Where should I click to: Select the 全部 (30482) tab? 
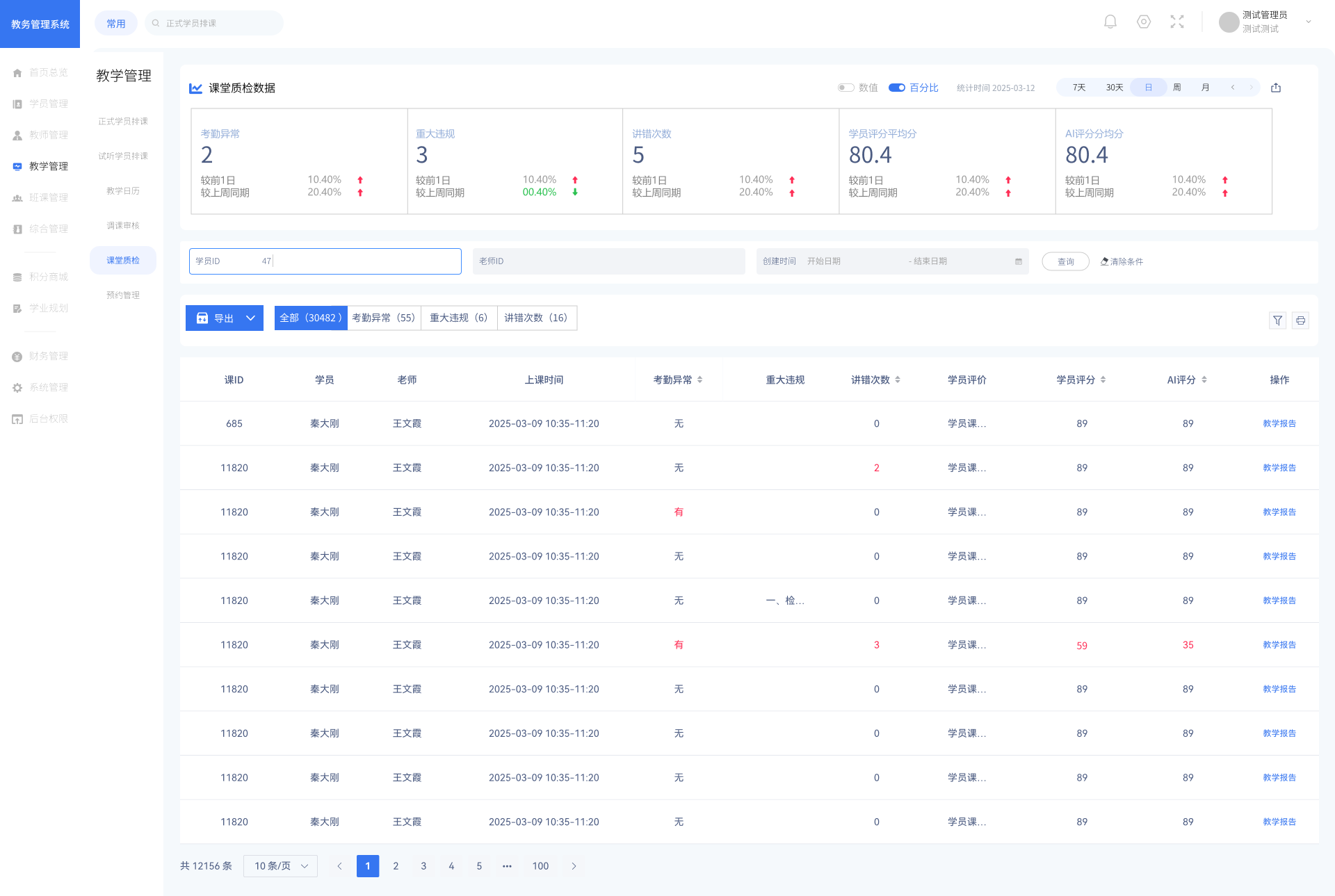311,318
